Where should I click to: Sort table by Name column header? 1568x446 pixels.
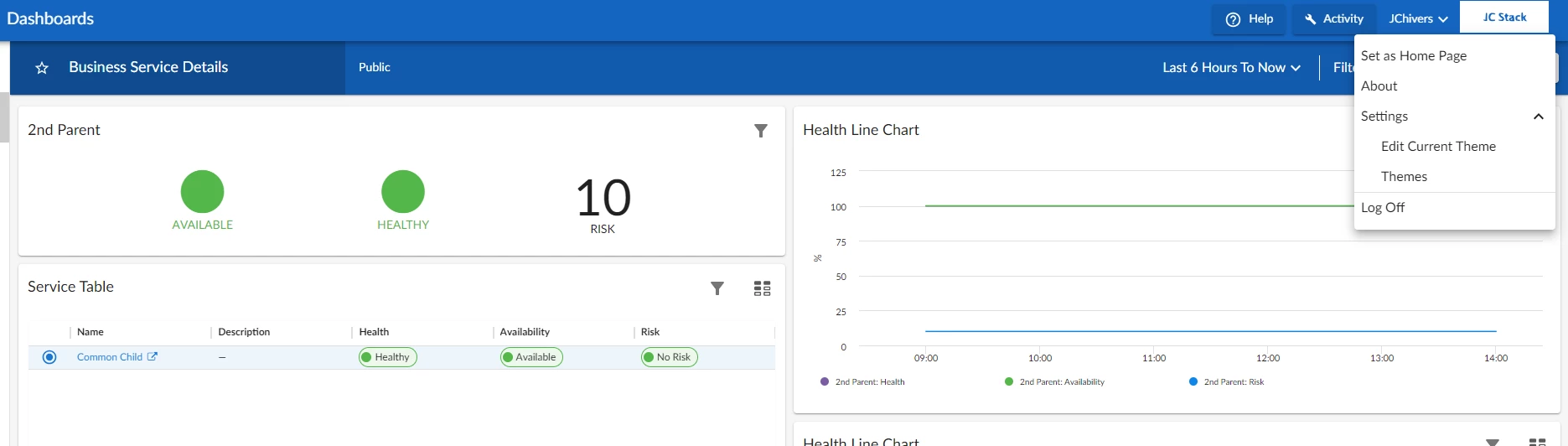91,332
